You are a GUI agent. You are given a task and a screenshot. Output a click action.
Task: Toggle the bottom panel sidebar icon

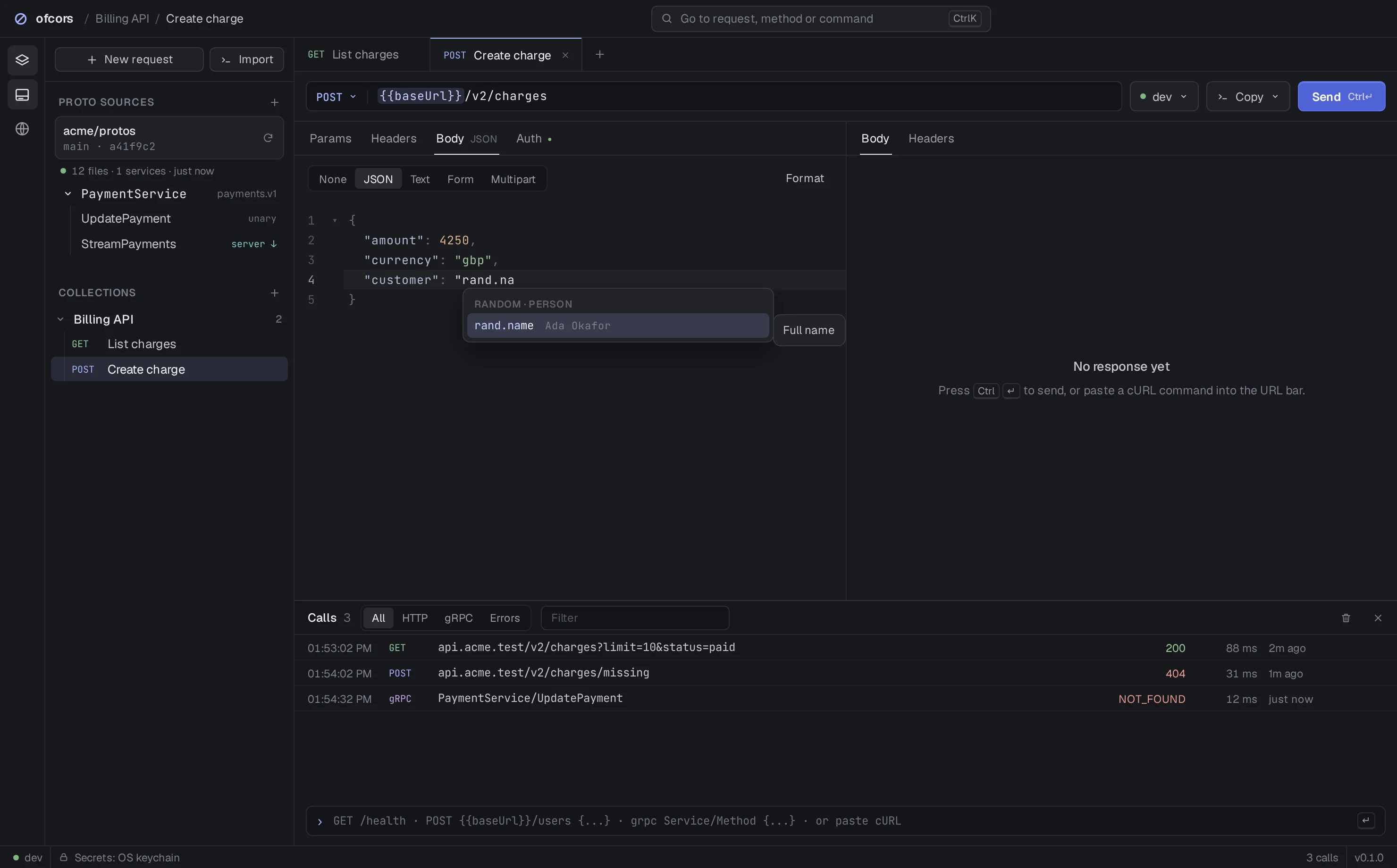tap(22, 95)
